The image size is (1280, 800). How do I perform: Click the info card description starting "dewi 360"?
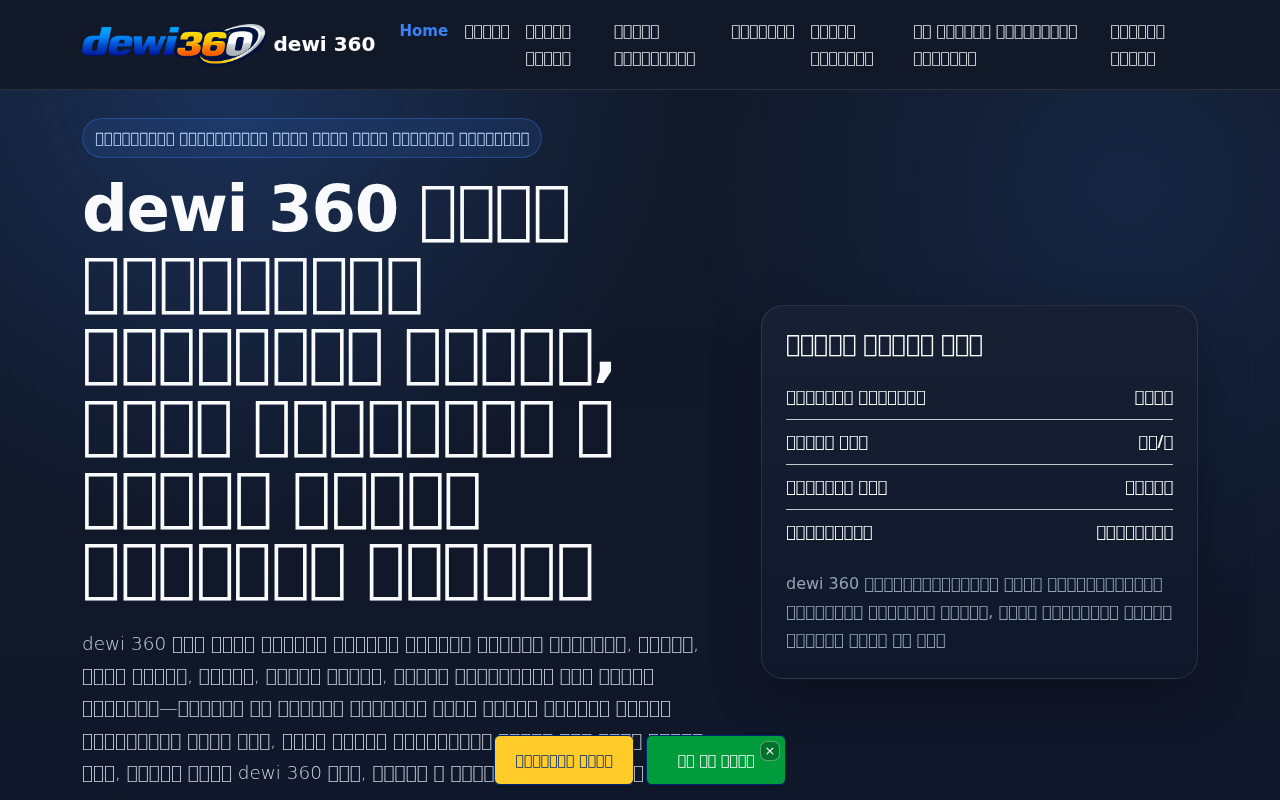click(979, 611)
